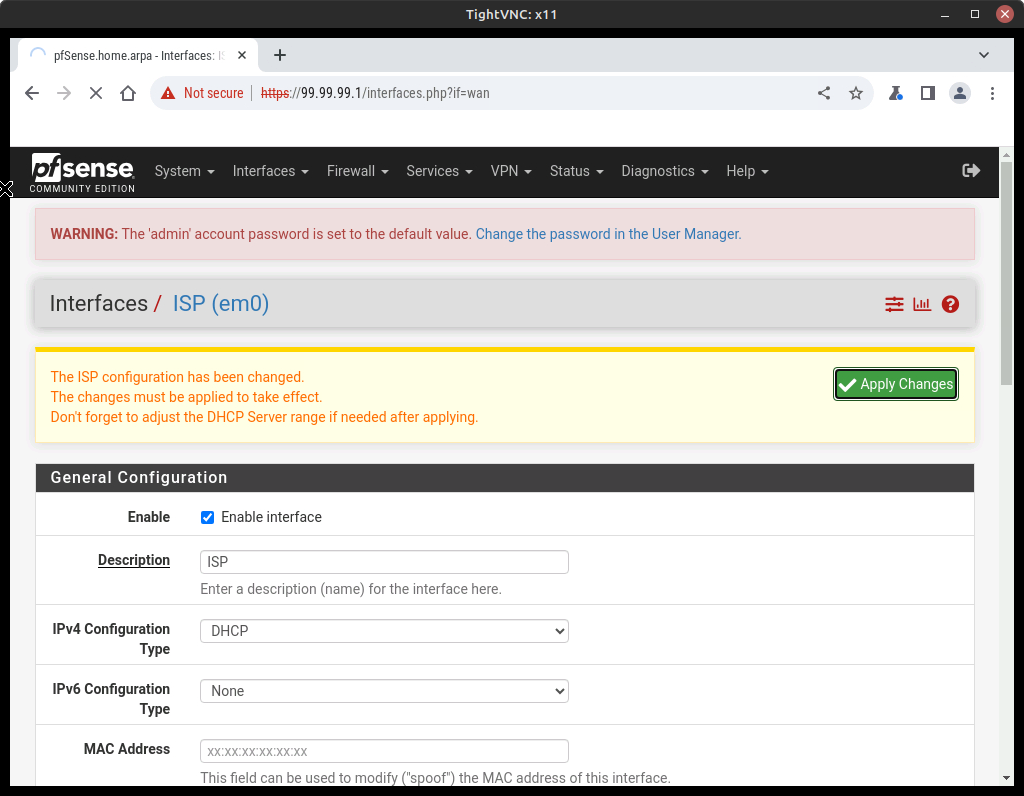Image resolution: width=1024 pixels, height=796 pixels.
Task: Open the Interfaces menu
Action: [x=270, y=171]
